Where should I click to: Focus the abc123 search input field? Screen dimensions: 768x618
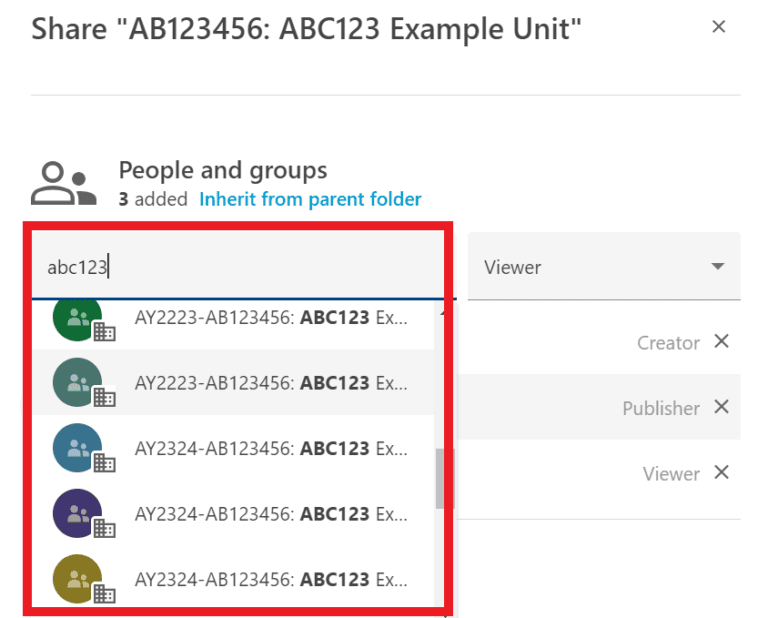[x=240, y=267]
